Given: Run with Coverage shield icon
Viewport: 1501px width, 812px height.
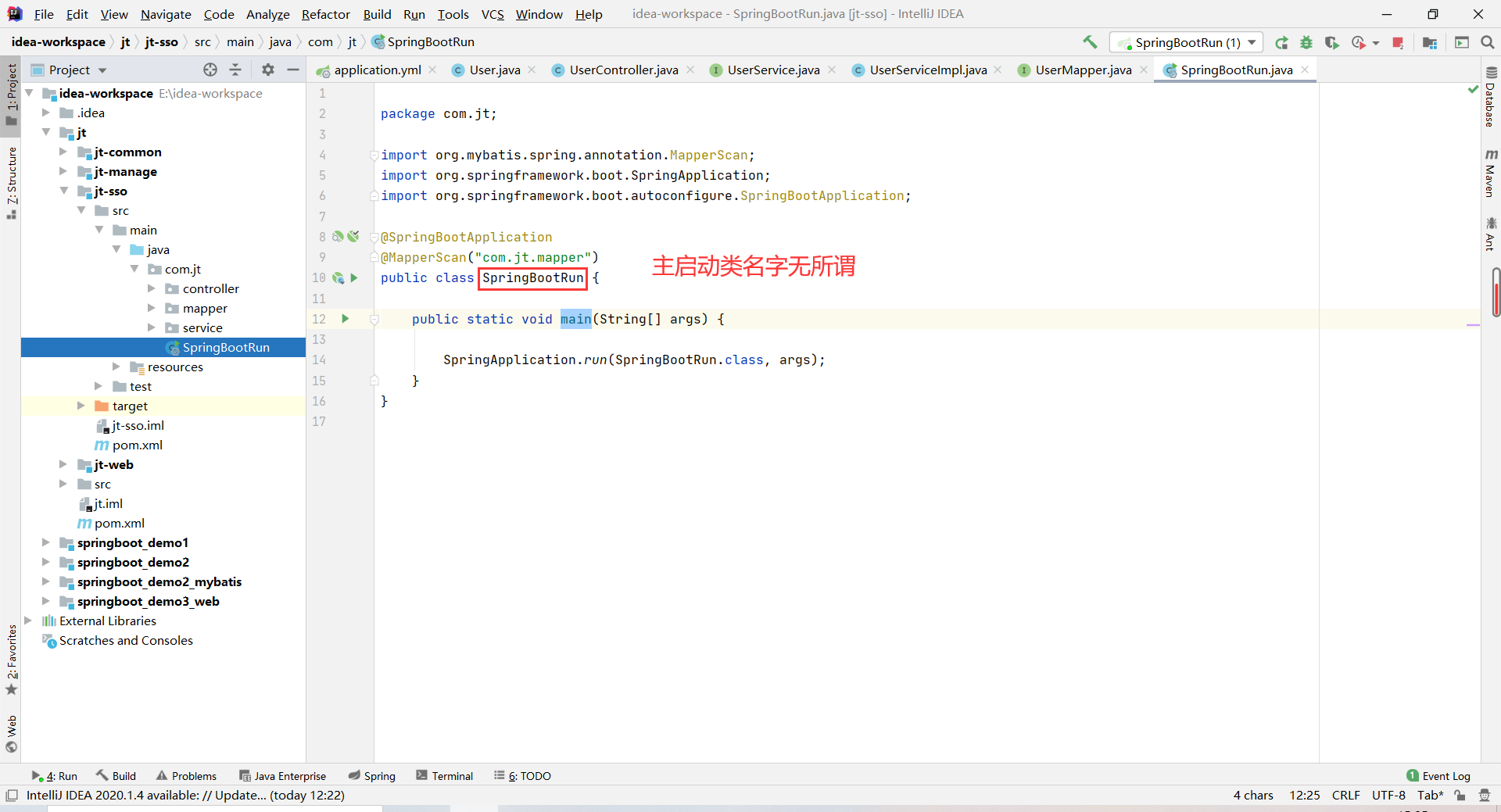Looking at the screenshot, I should coord(1332,42).
